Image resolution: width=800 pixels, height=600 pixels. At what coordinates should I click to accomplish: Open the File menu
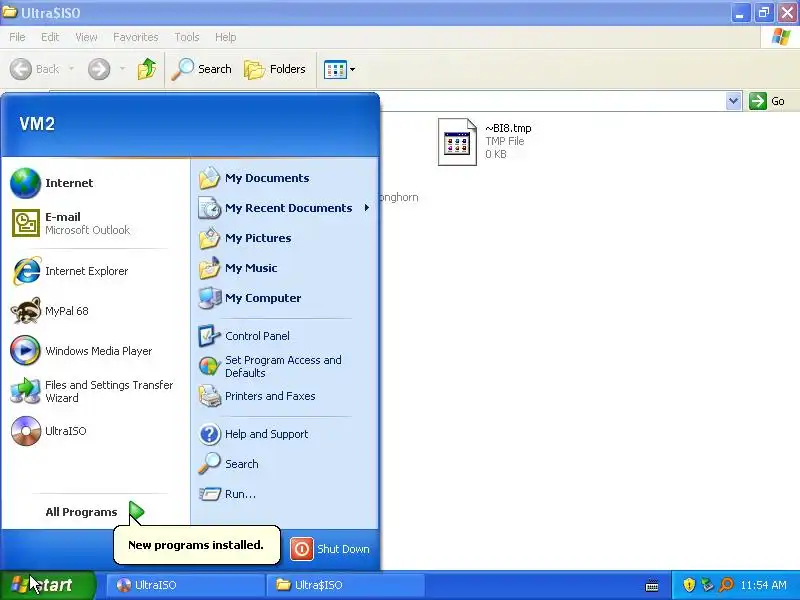(17, 37)
